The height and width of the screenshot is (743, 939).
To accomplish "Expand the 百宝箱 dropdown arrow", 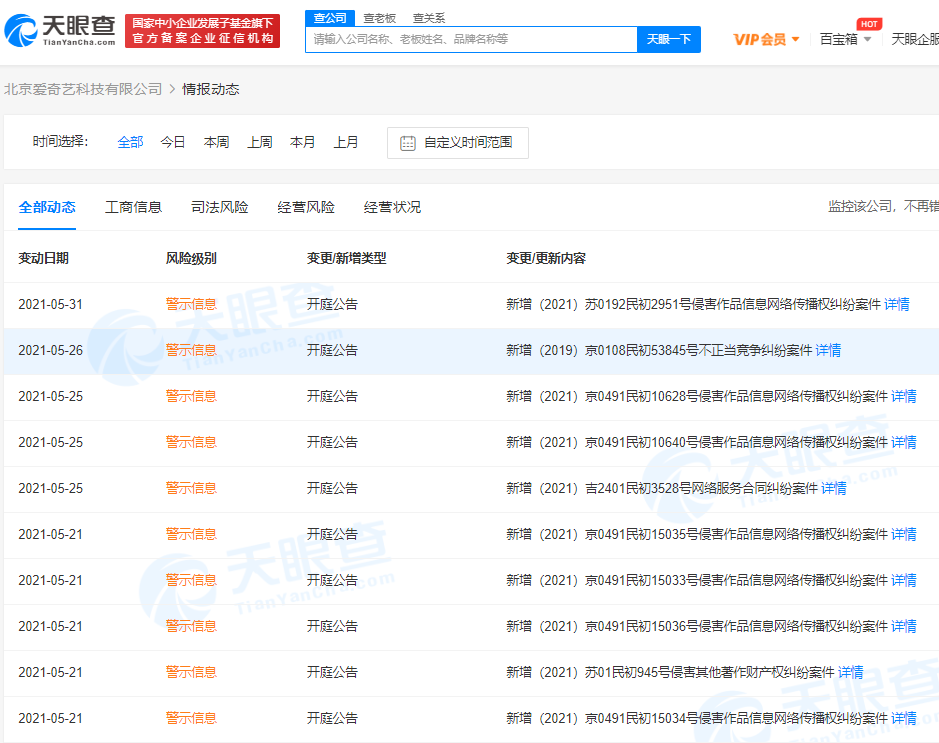I will [867, 40].
